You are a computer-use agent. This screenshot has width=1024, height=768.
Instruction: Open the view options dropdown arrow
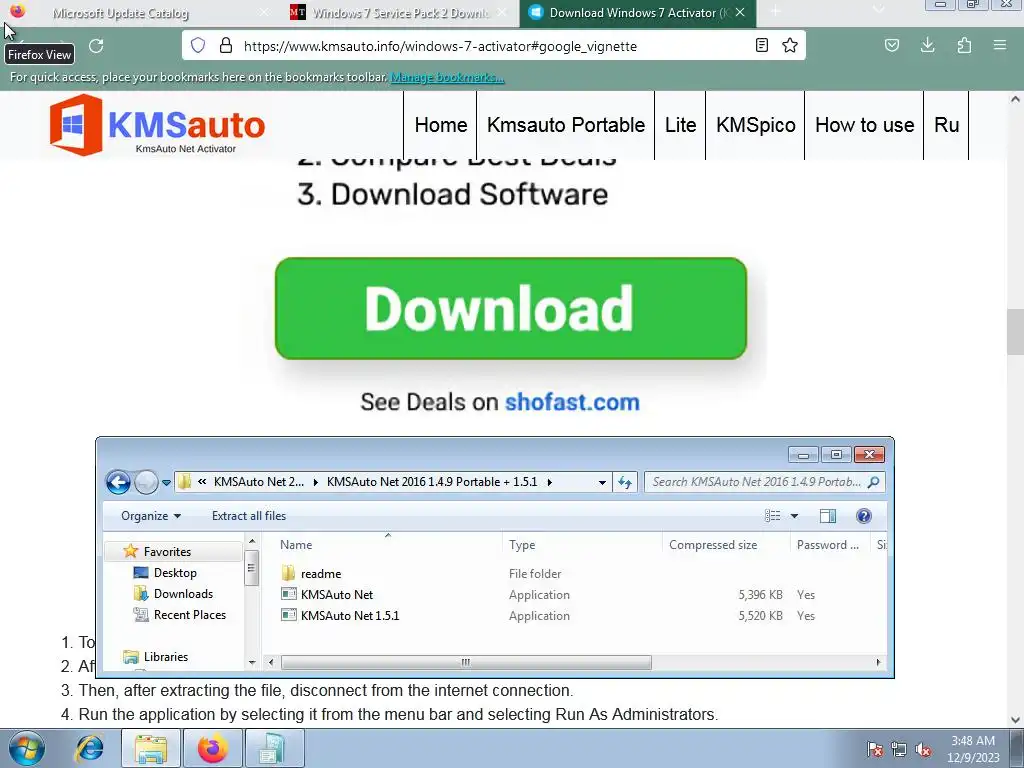click(x=794, y=516)
